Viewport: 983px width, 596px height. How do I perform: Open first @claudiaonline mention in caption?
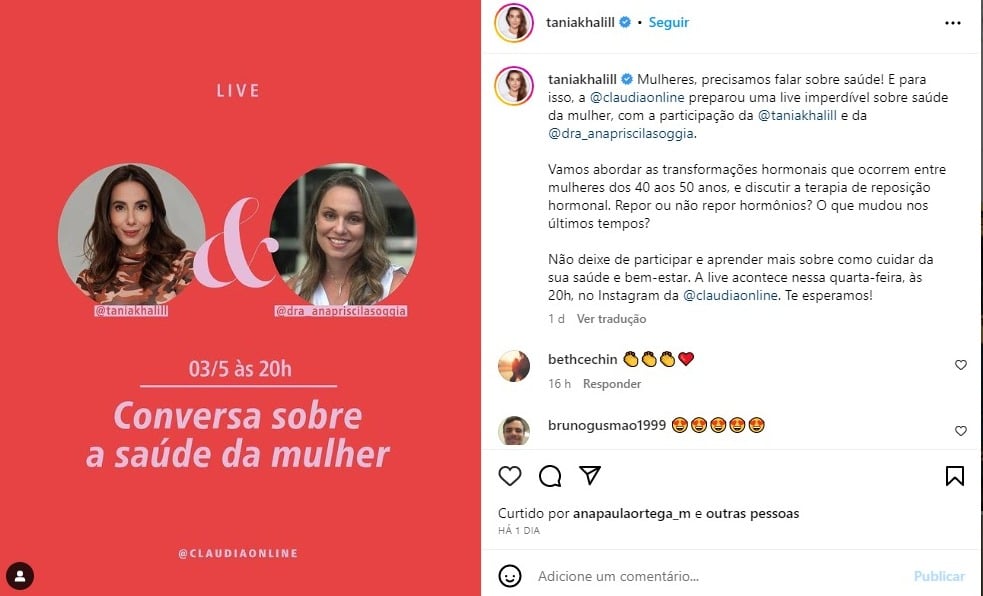[x=637, y=97]
